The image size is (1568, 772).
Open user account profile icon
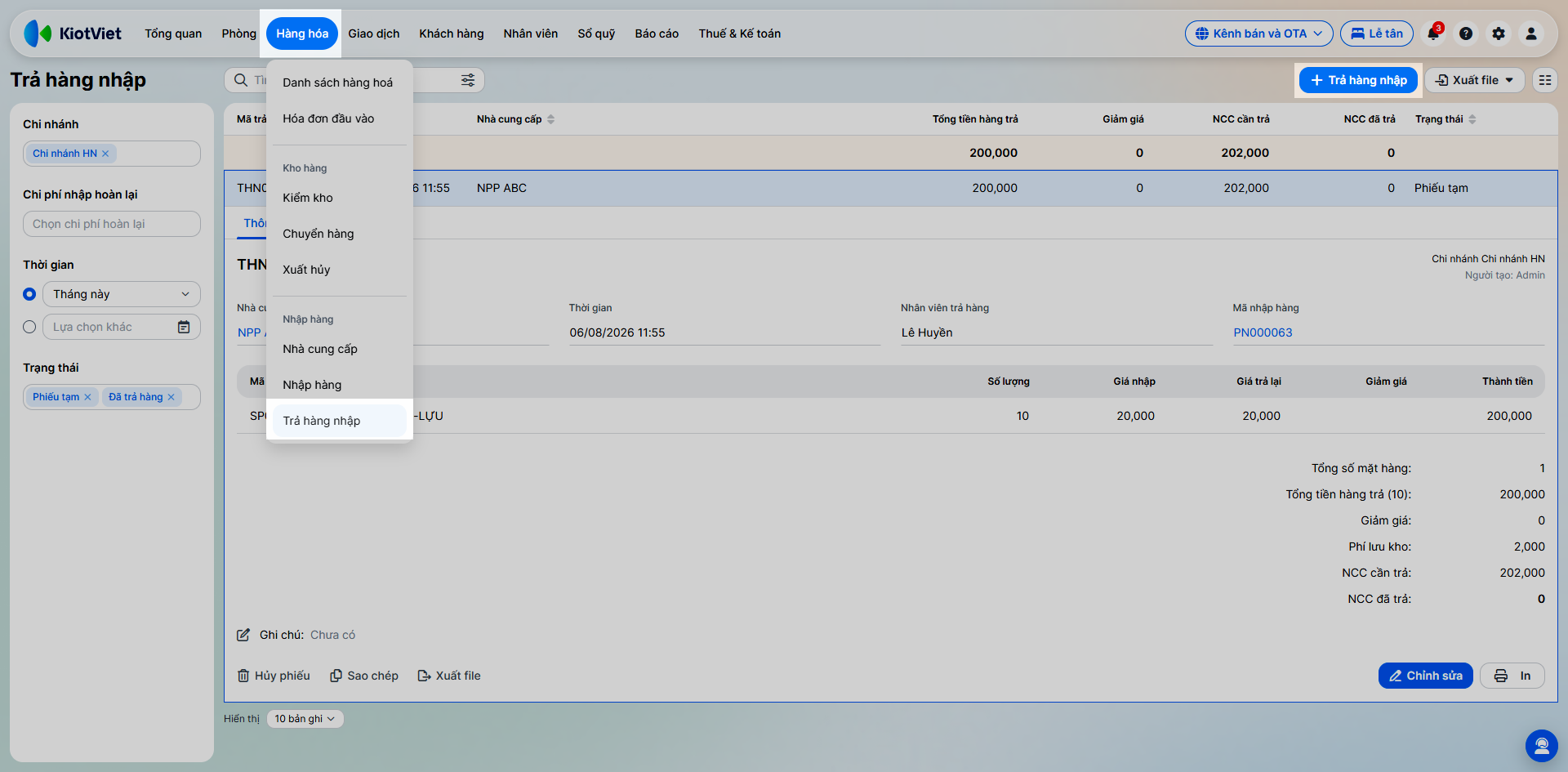[x=1531, y=33]
